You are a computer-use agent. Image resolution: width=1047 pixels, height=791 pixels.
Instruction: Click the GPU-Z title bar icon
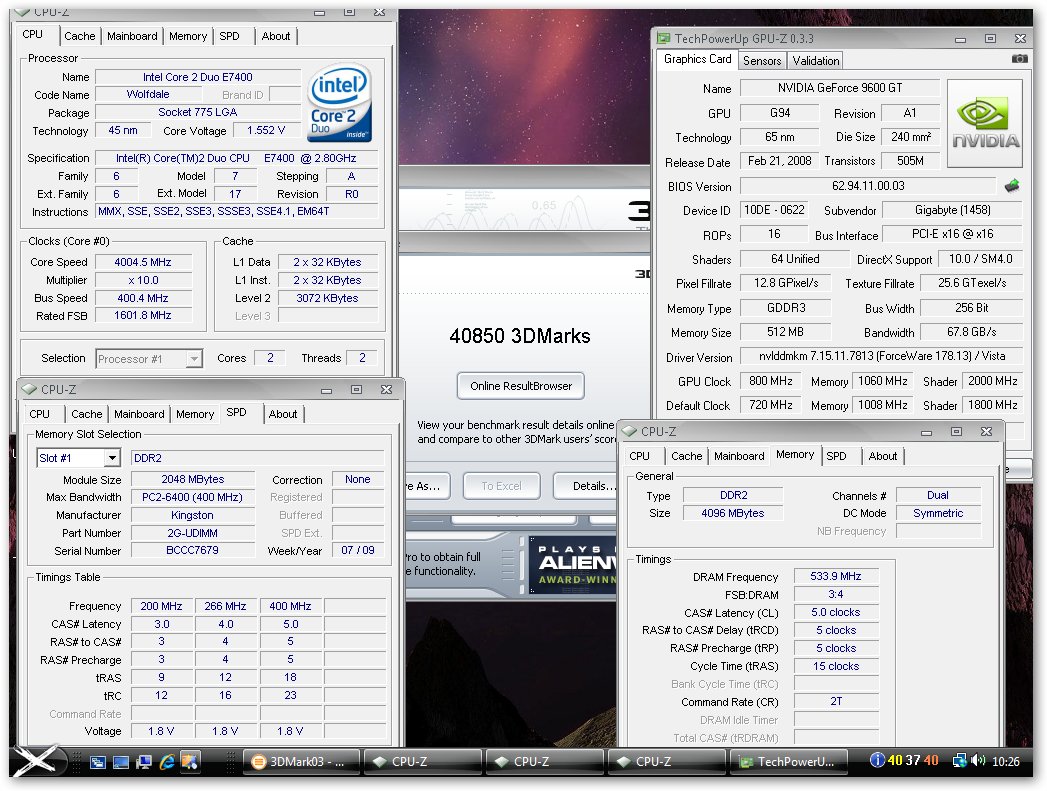[x=664, y=39]
